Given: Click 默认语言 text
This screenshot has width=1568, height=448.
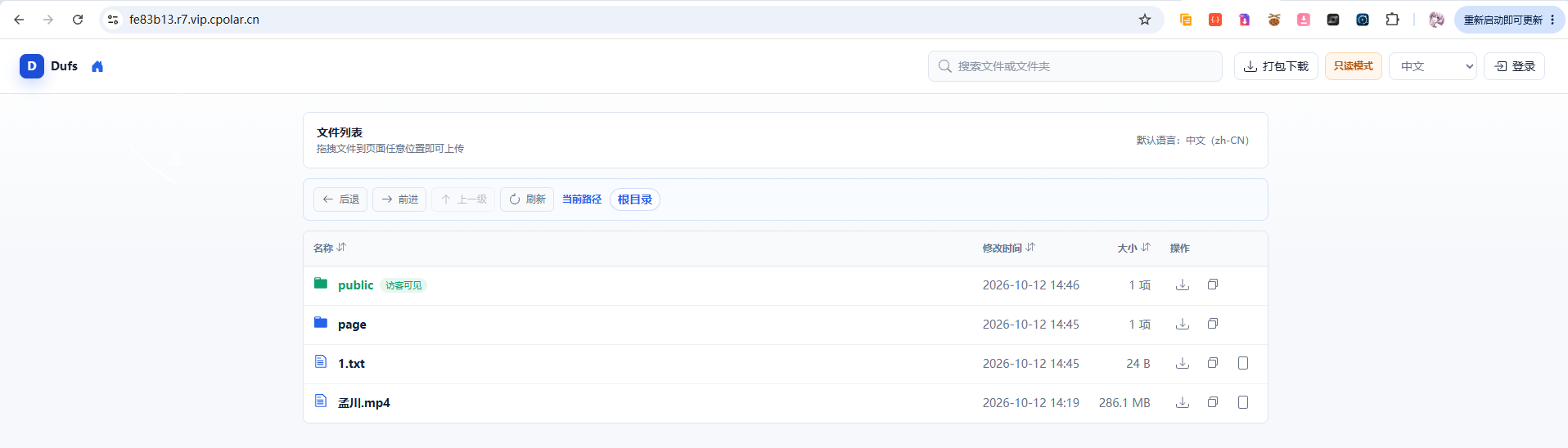Looking at the screenshot, I should (1192, 141).
